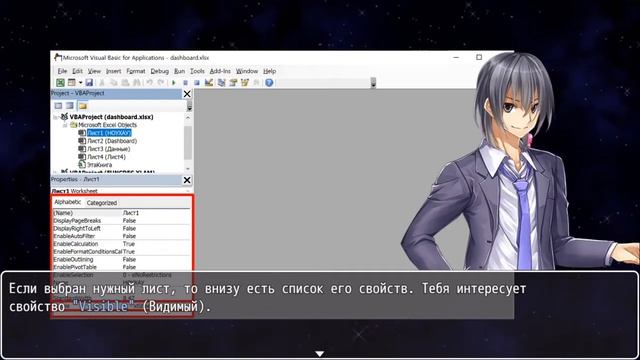Advance dialogue with the white down arrow
Viewport: 640px width, 360px height.
pos(320,354)
